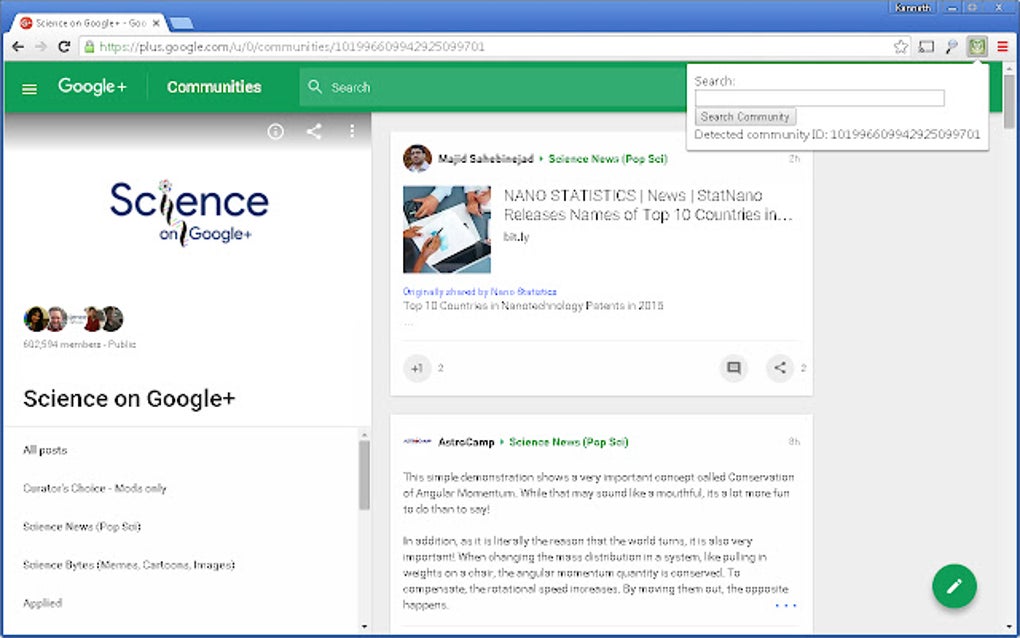Open the Chrome menu (red hamburger icon)
Image resolution: width=1020 pixels, height=638 pixels.
pyautogui.click(x=1002, y=47)
